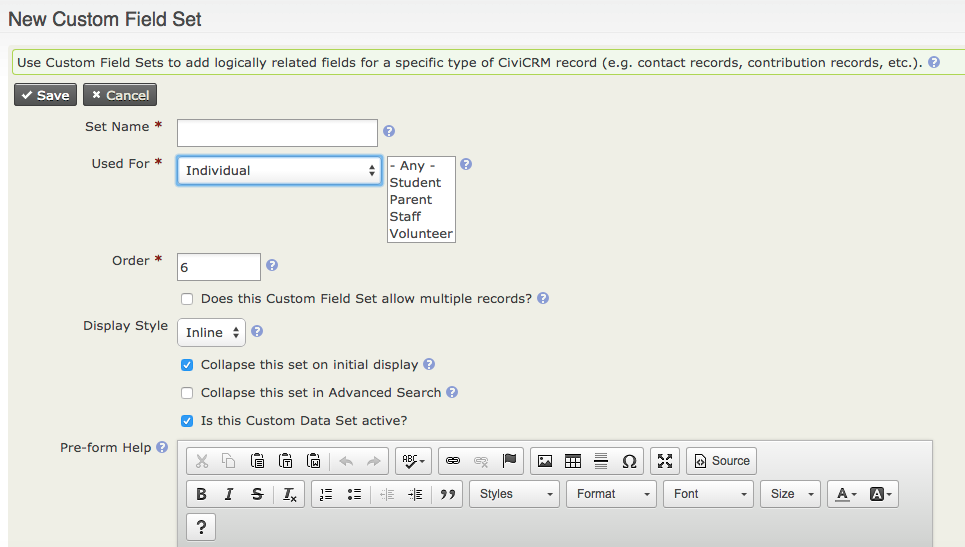Click the block quote icon

click(448, 494)
